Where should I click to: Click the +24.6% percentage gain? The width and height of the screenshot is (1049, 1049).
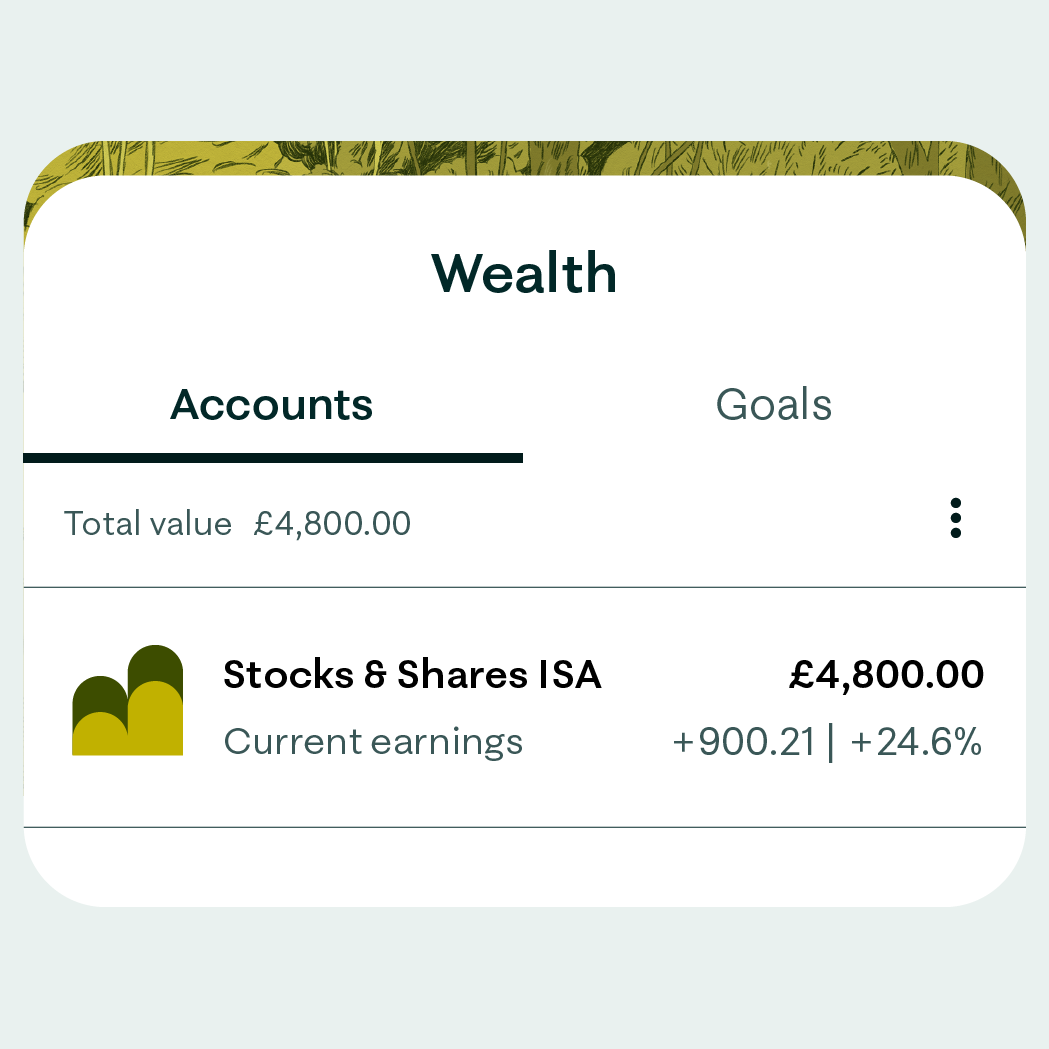[916, 743]
